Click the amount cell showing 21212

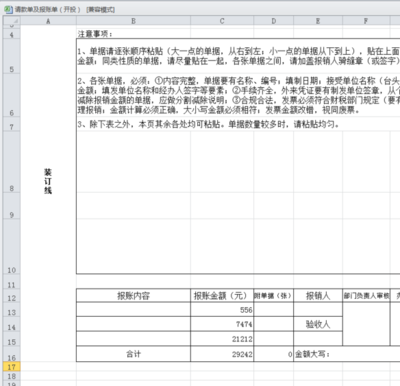pos(222,339)
